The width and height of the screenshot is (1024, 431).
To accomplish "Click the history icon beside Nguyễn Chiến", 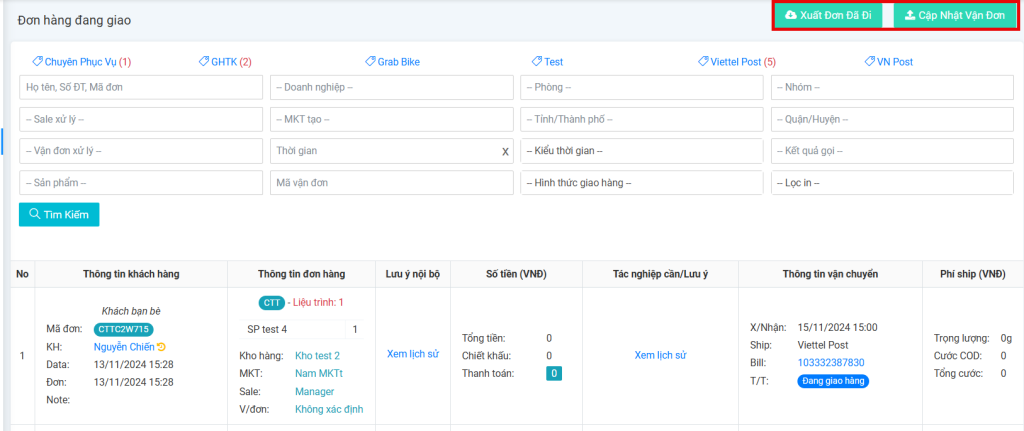I will pyautogui.click(x=161, y=346).
